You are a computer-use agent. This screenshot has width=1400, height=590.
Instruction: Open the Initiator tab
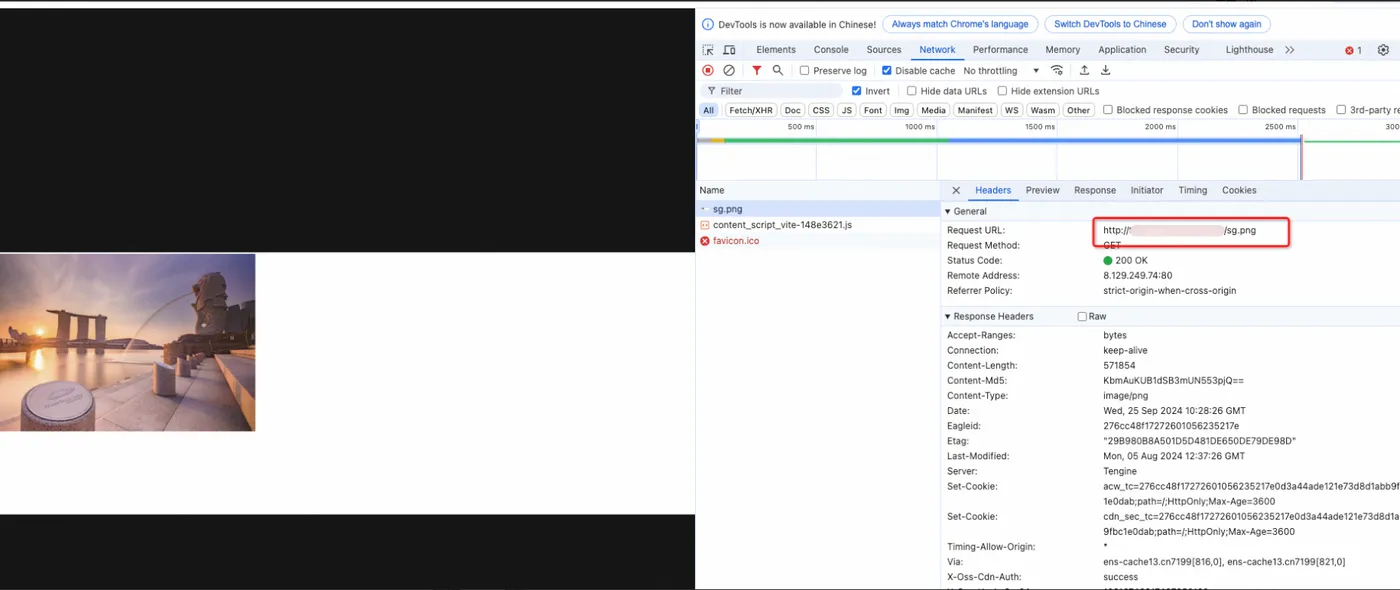(1147, 190)
